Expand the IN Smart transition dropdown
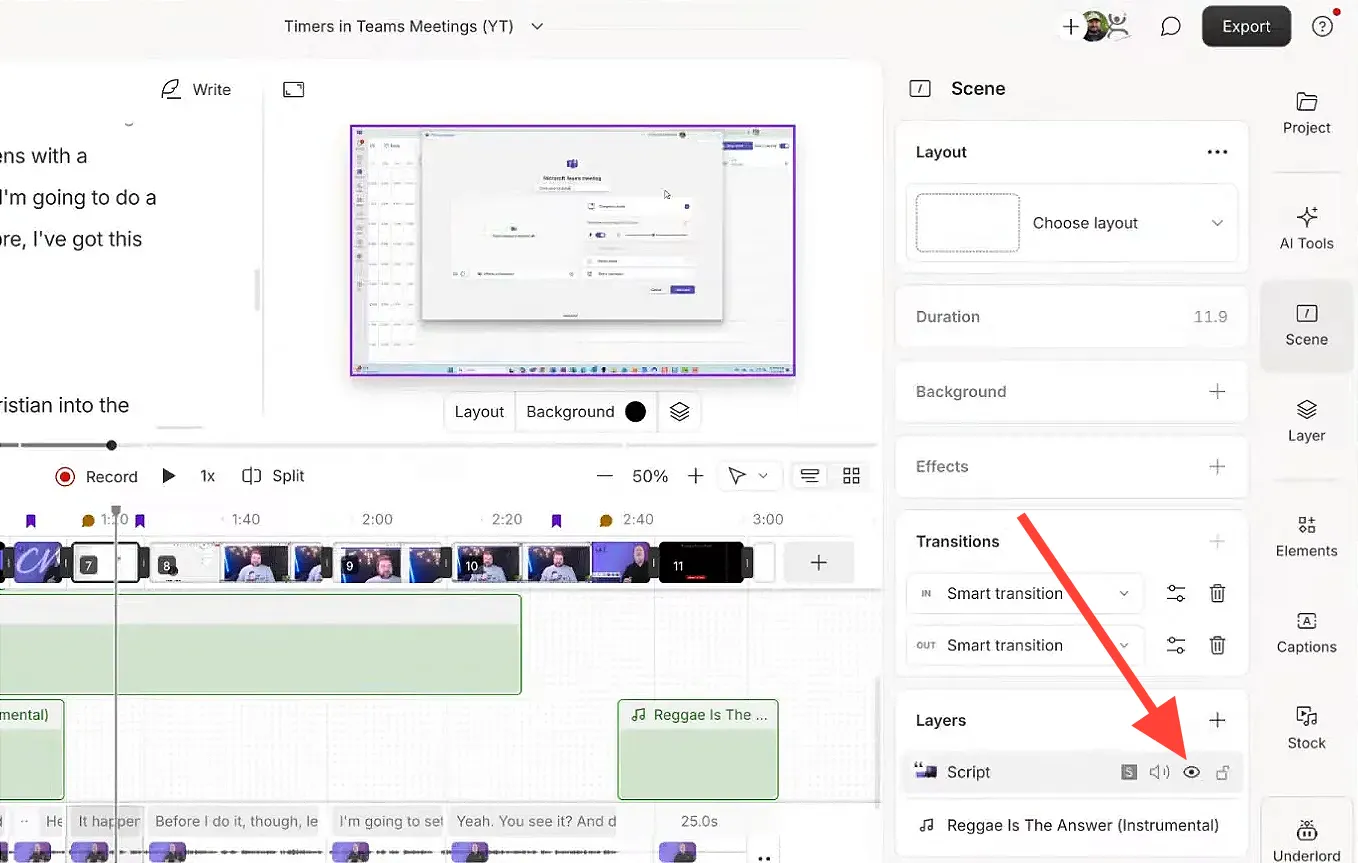Viewport: 1358px width, 863px height. 1124,593
